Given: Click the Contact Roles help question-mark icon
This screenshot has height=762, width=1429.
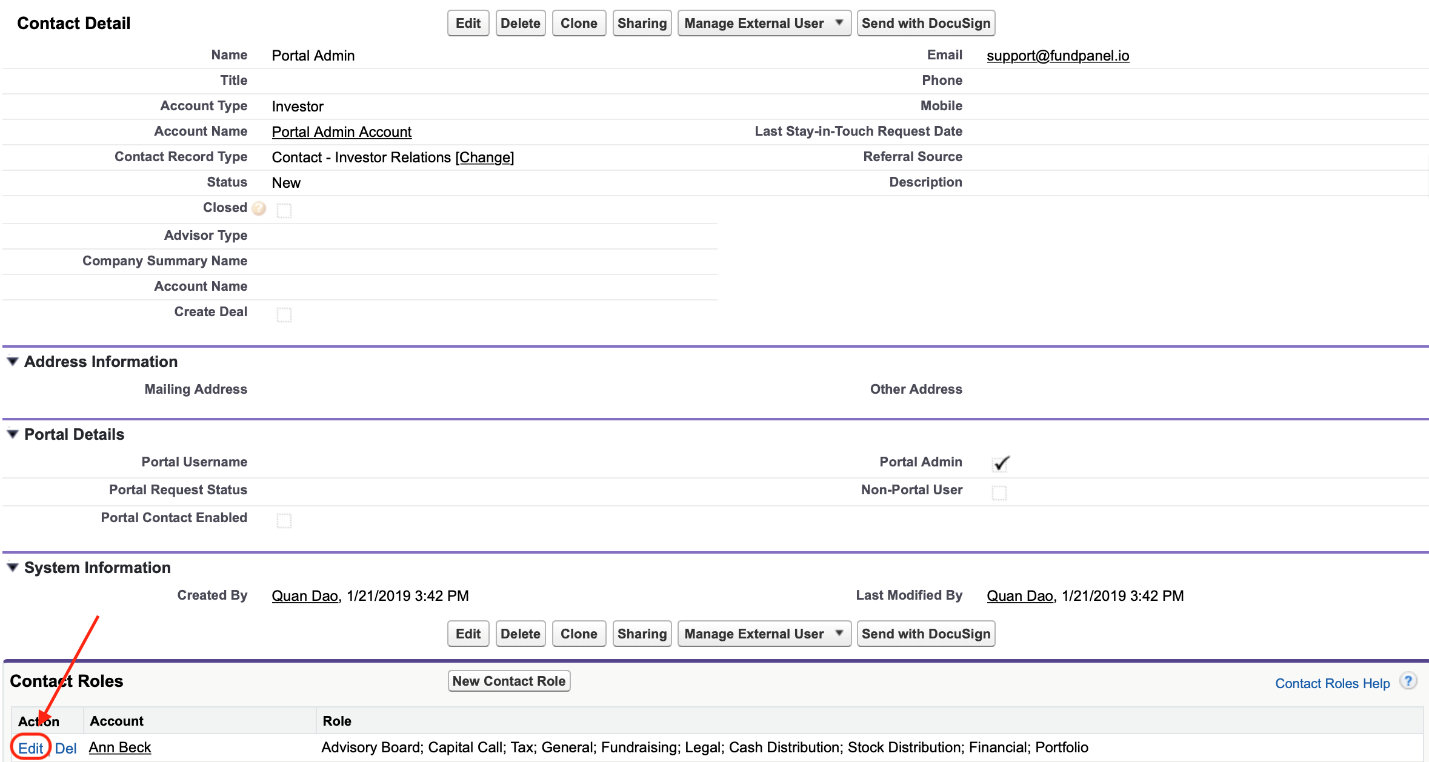Looking at the screenshot, I should 1408,681.
